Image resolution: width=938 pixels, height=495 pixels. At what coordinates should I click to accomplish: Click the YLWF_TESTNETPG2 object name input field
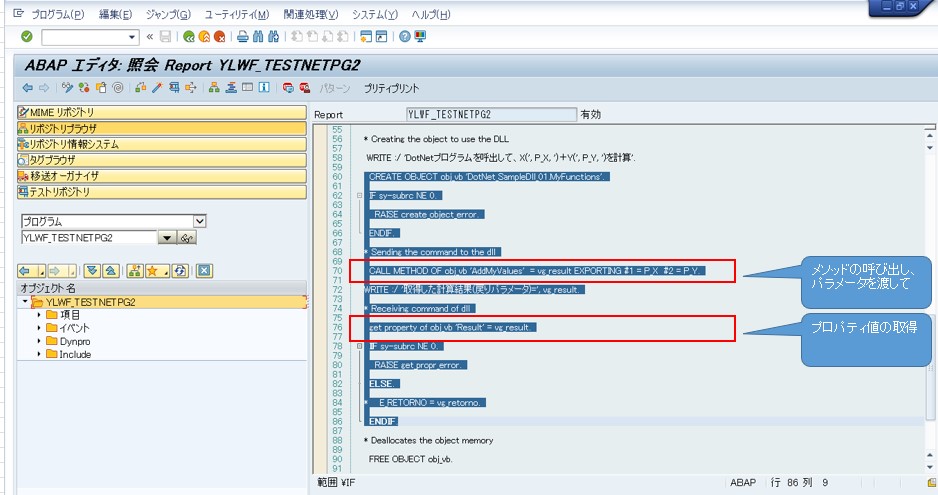90,238
